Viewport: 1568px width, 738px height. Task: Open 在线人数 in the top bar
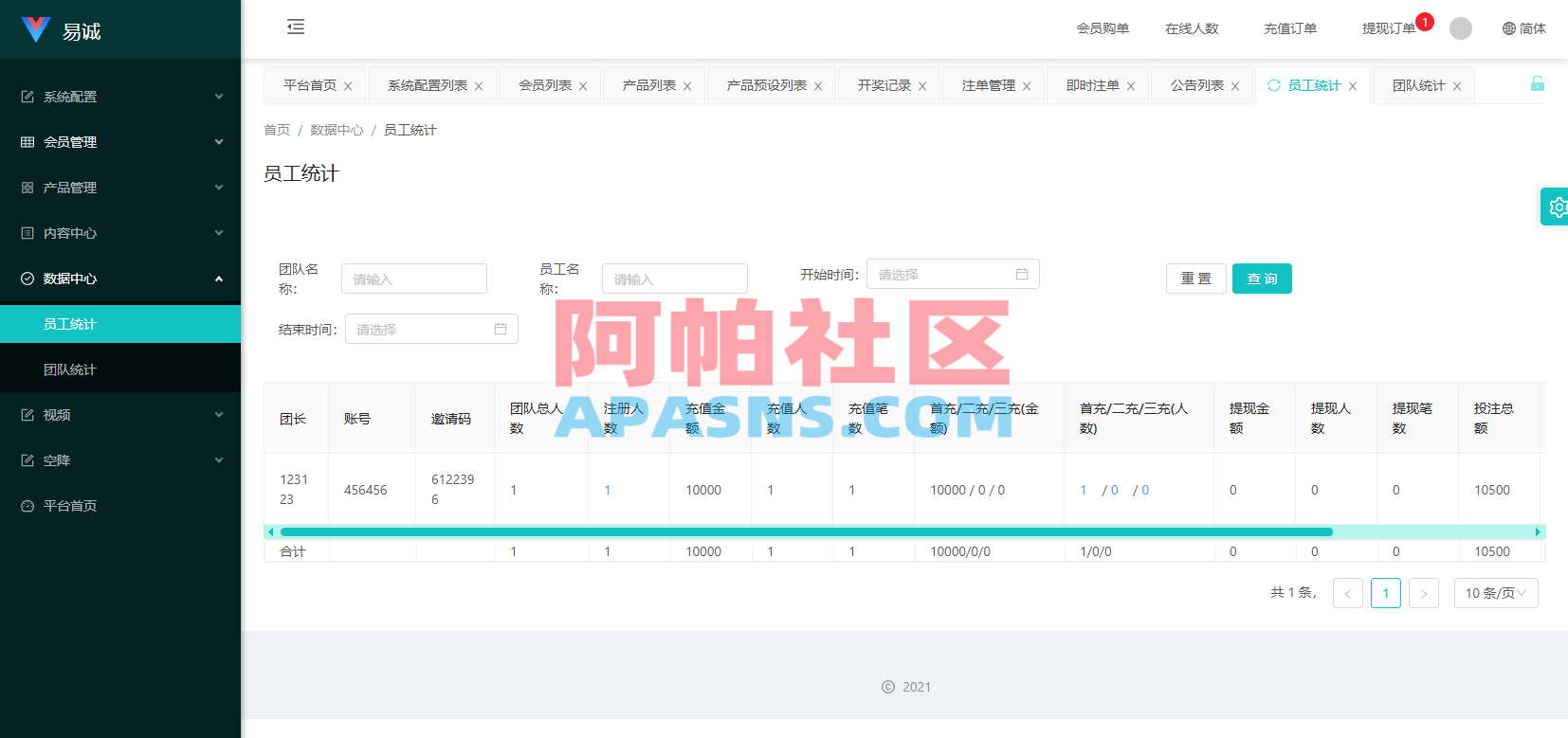pos(1192,28)
